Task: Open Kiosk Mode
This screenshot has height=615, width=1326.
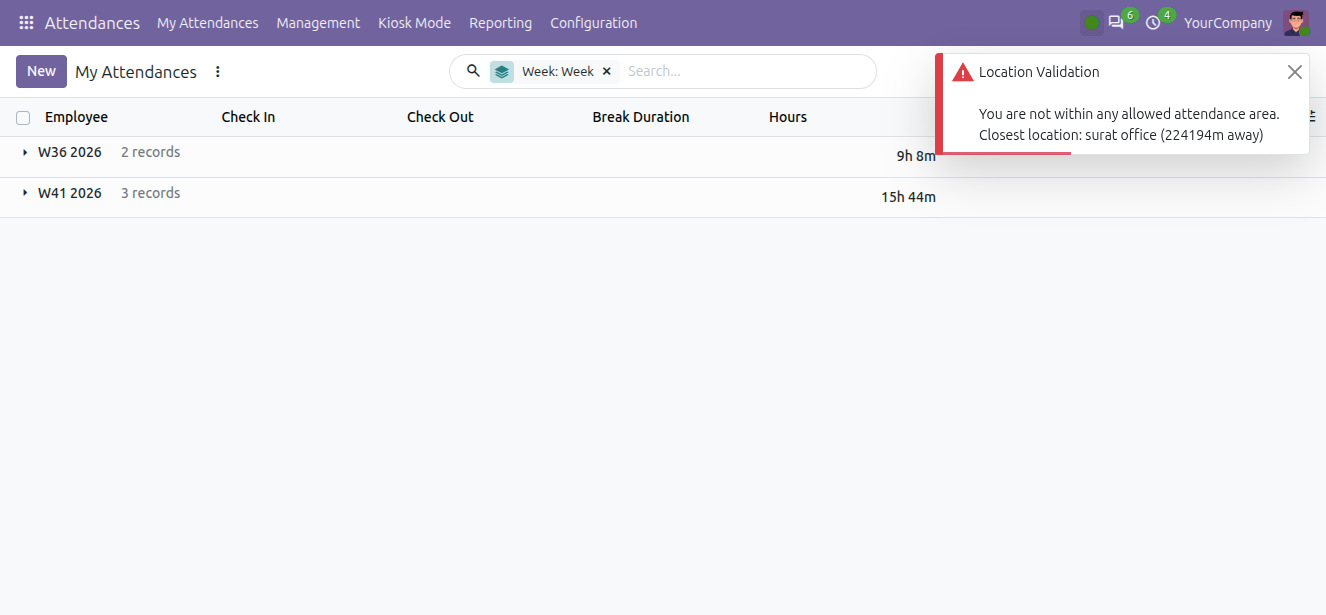Action: (414, 23)
